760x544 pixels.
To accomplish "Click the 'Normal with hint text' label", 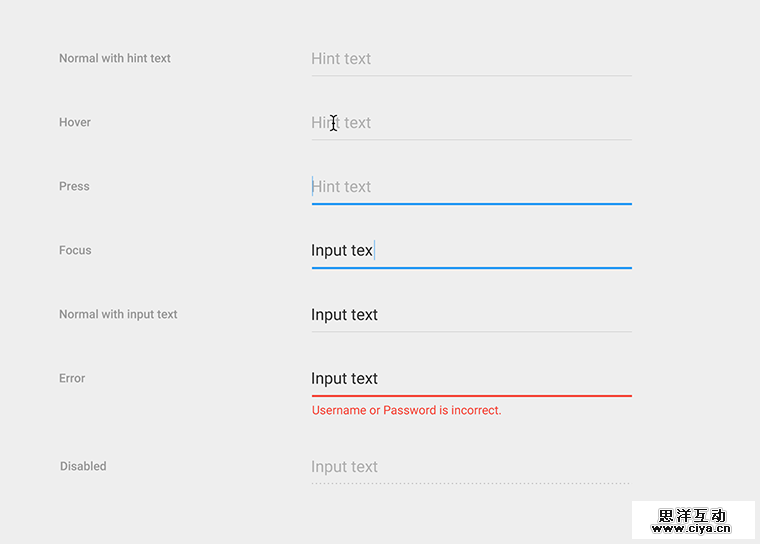I will (x=115, y=59).
